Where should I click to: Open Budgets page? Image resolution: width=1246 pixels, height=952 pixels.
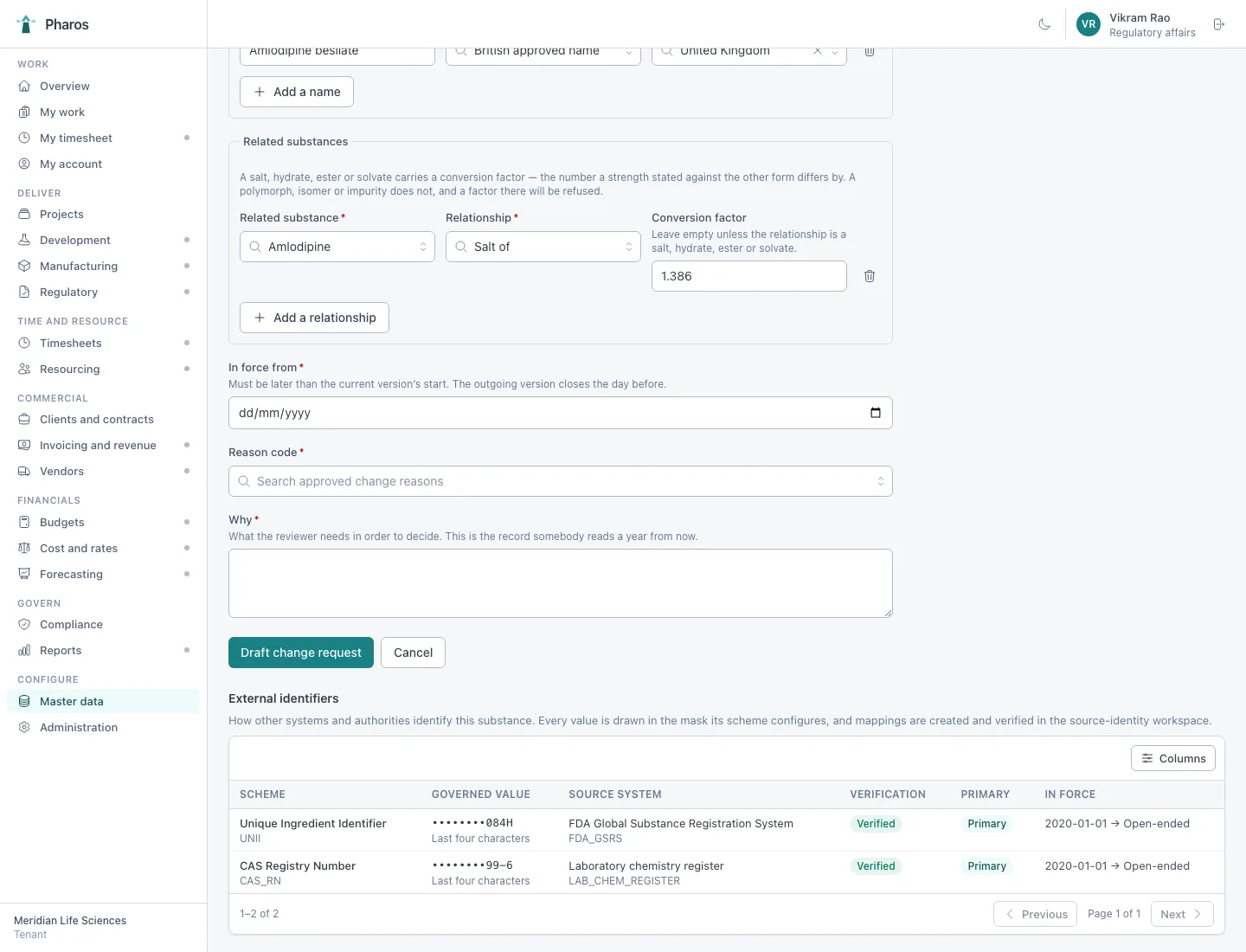click(x=104, y=522)
